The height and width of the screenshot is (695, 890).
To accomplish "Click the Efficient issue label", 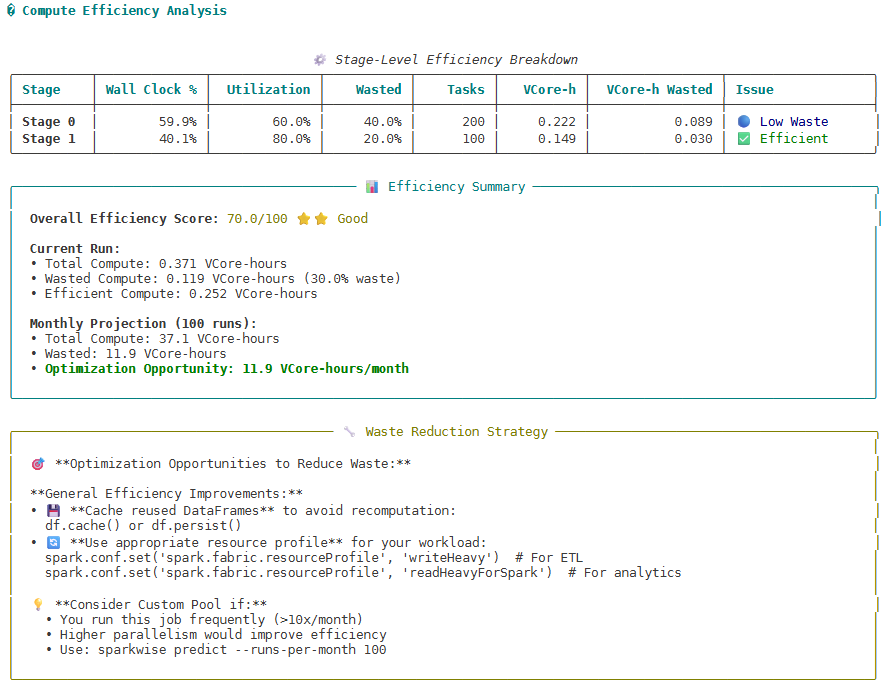I will pos(794,139).
